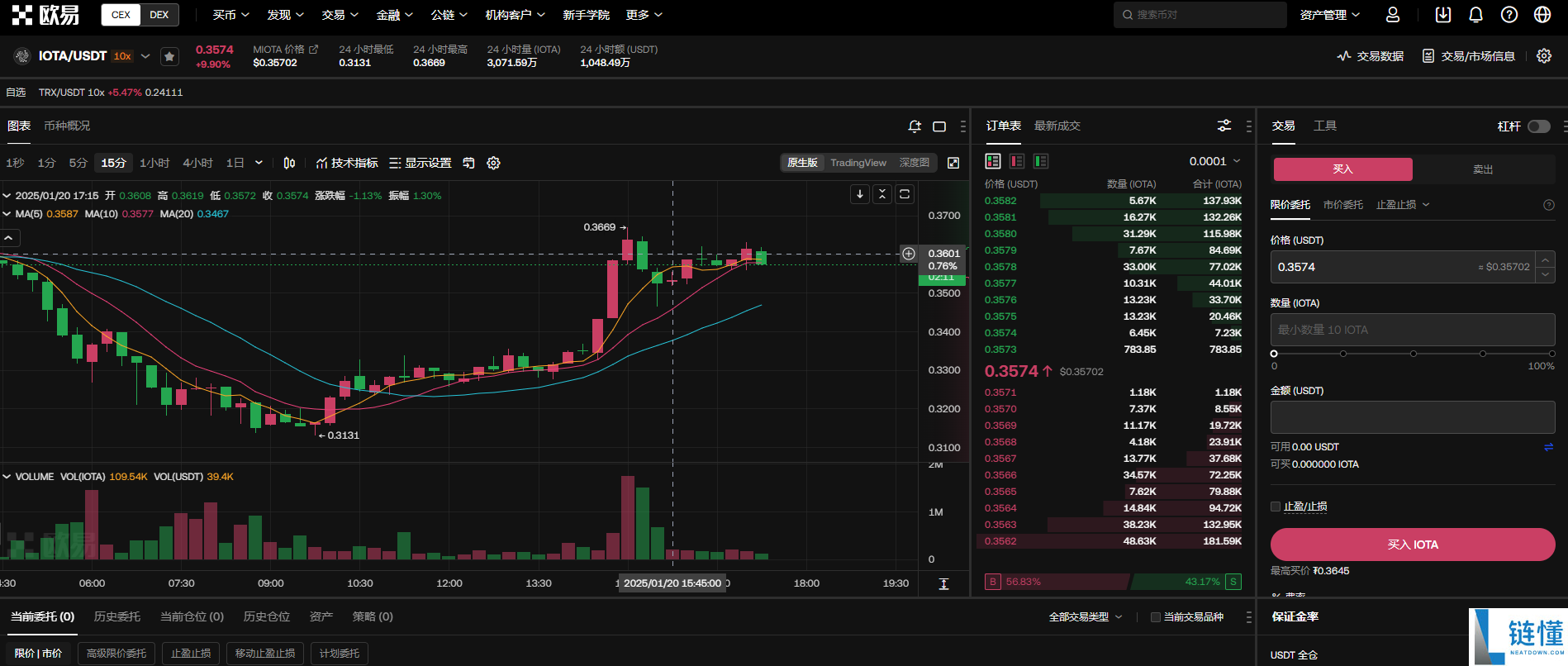Expand IOTA/USDT pair selector dropdown

coord(145,56)
